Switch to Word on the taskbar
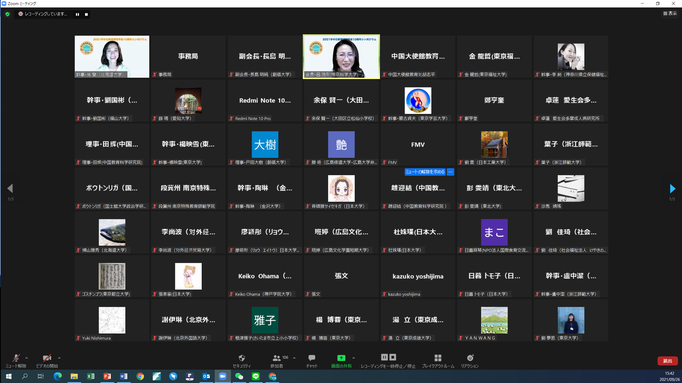Viewport: 682px width, 383px height. click(x=124, y=376)
